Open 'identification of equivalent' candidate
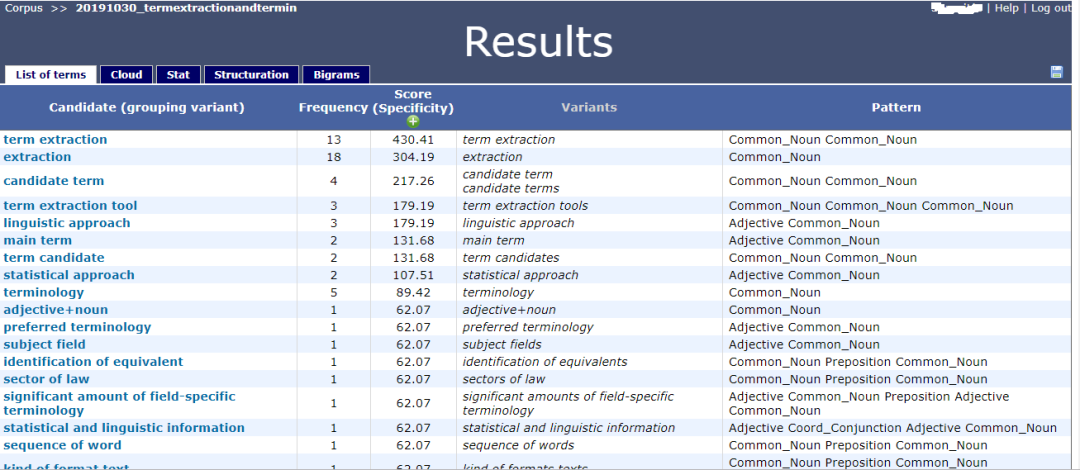 coord(94,361)
